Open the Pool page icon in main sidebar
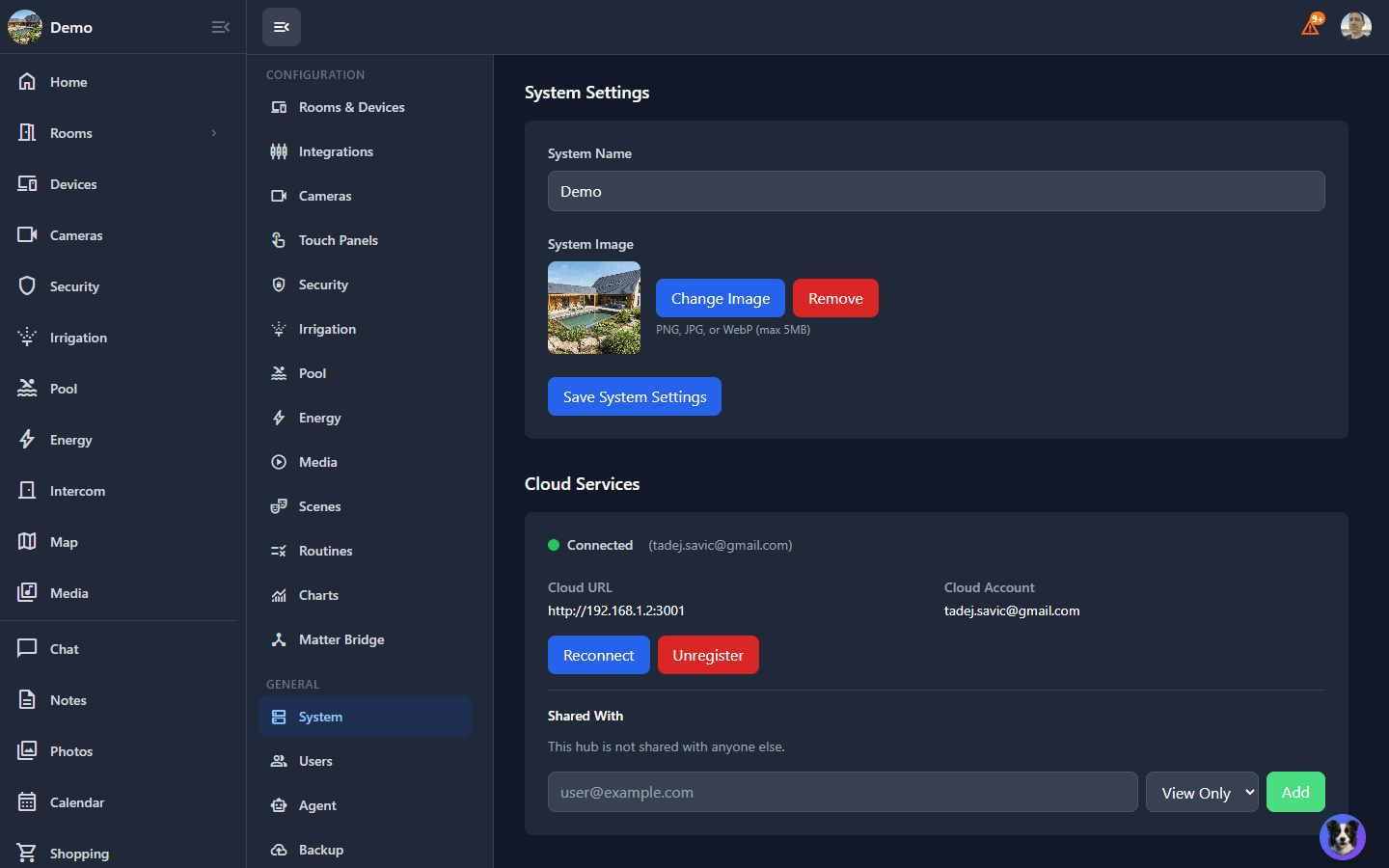 27,389
